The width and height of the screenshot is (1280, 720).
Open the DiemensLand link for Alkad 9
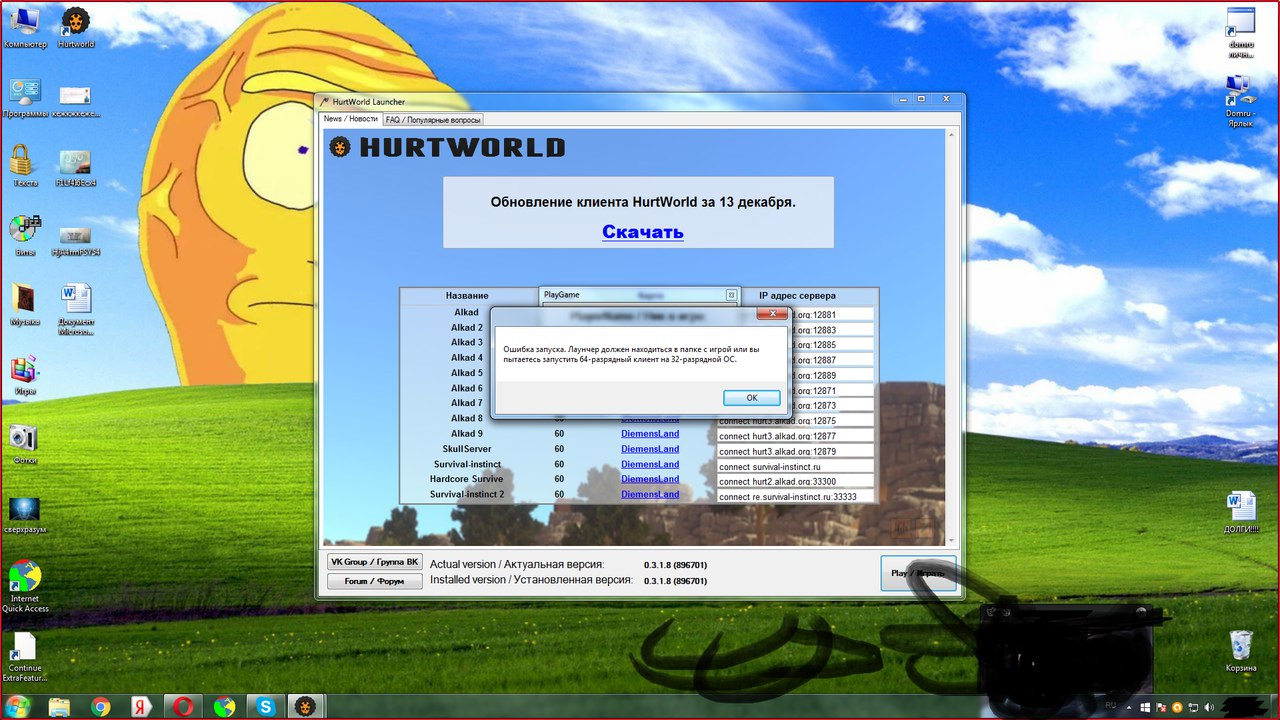650,434
